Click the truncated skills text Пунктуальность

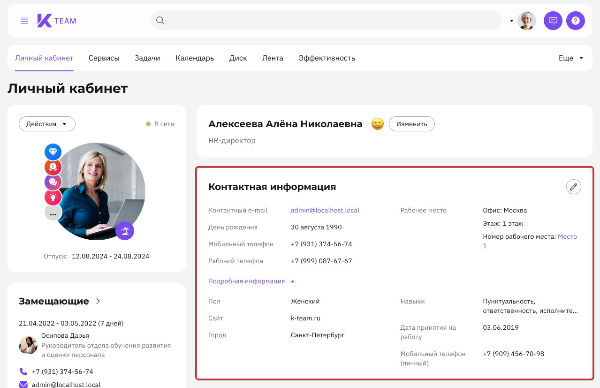[x=530, y=306]
